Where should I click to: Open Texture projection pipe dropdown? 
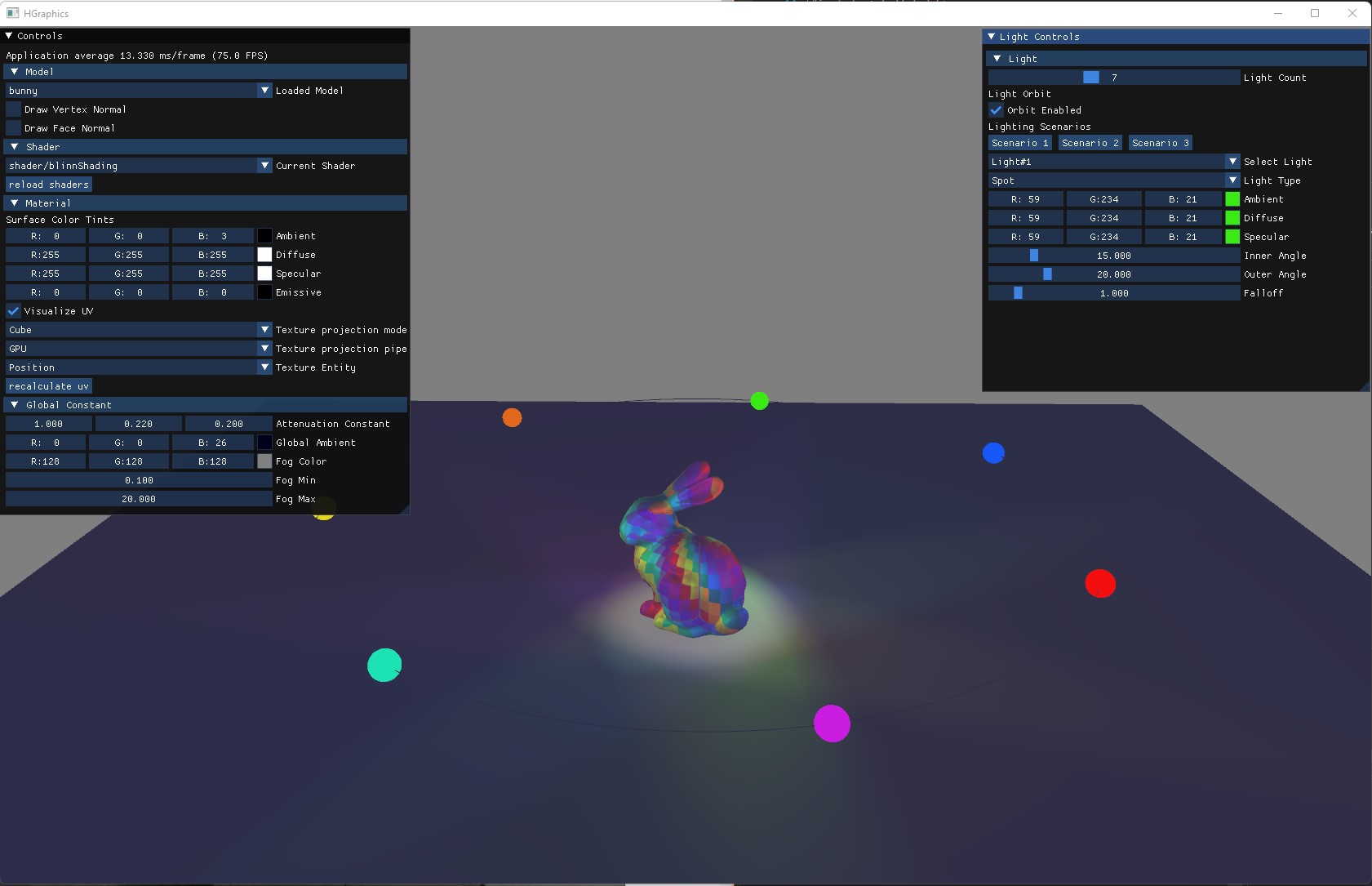(139, 349)
